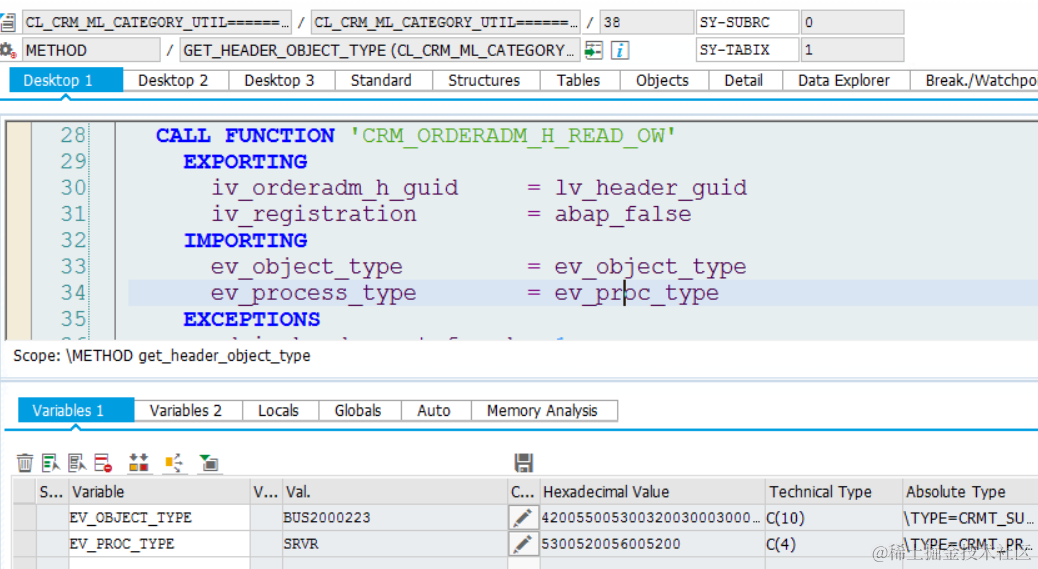Click the Hexadecimal Value column header
The width and height of the screenshot is (1038, 569).
pos(652,492)
